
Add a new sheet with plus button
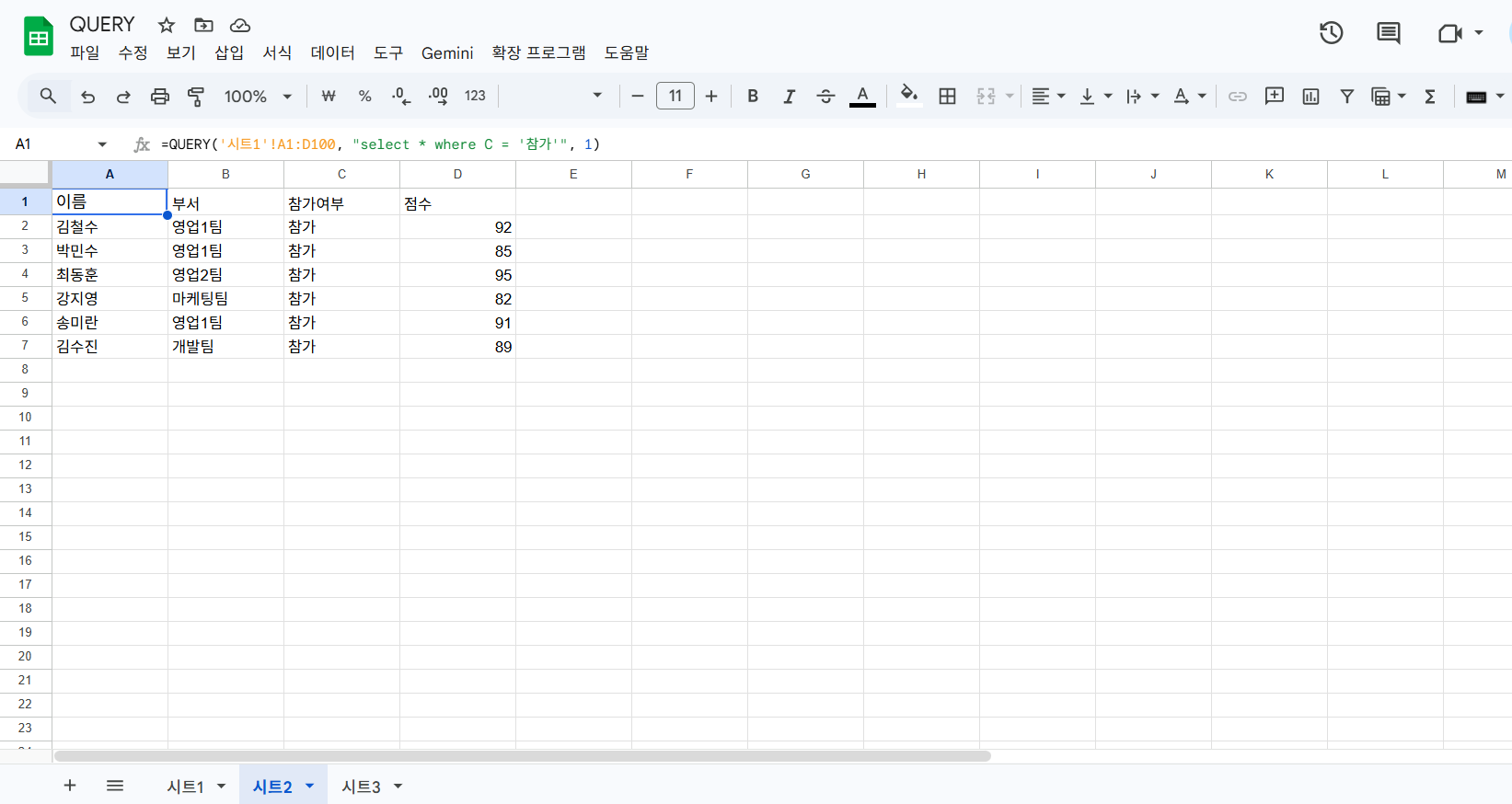click(70, 786)
